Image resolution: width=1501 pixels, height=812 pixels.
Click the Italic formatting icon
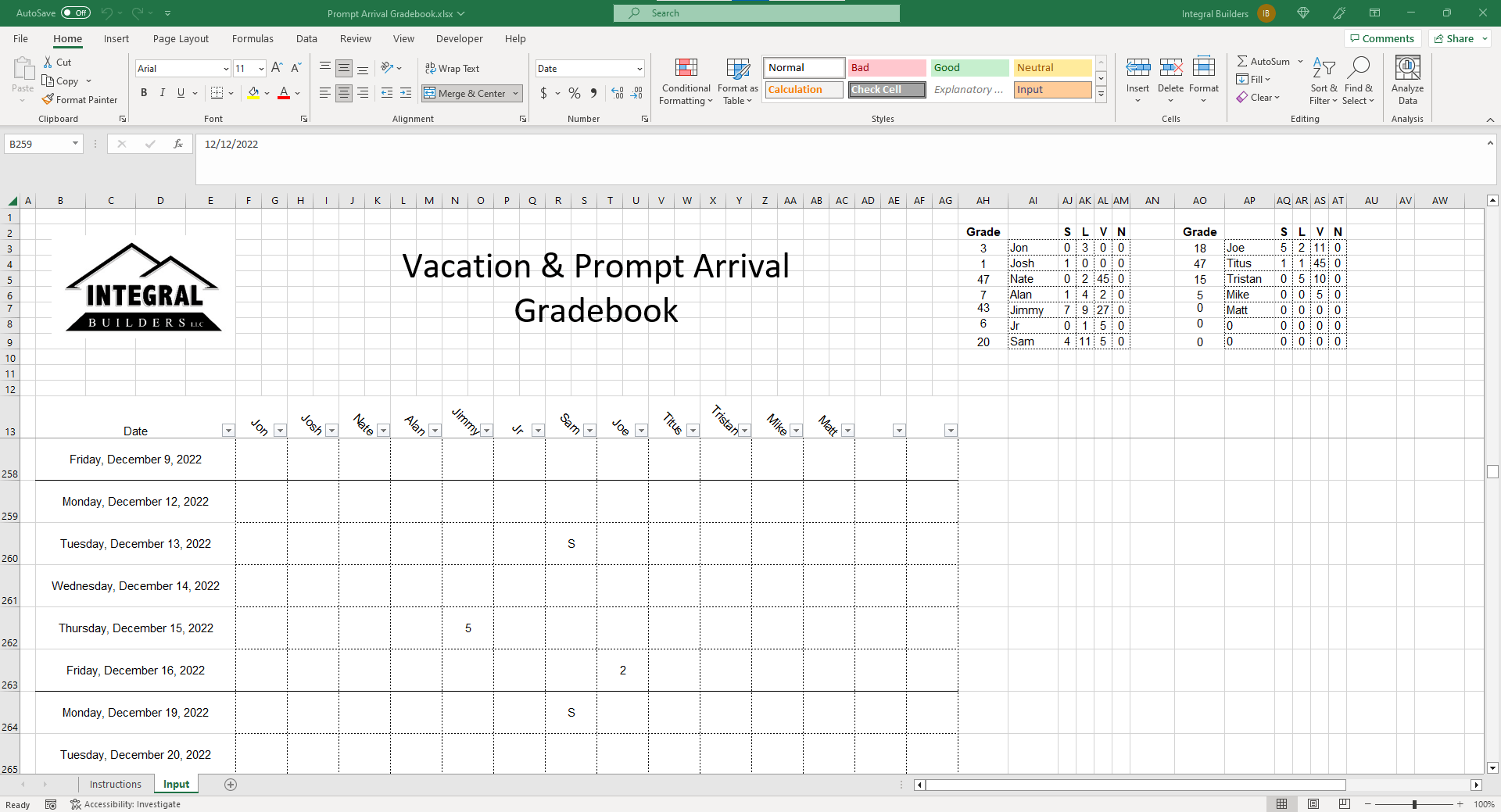(x=162, y=93)
